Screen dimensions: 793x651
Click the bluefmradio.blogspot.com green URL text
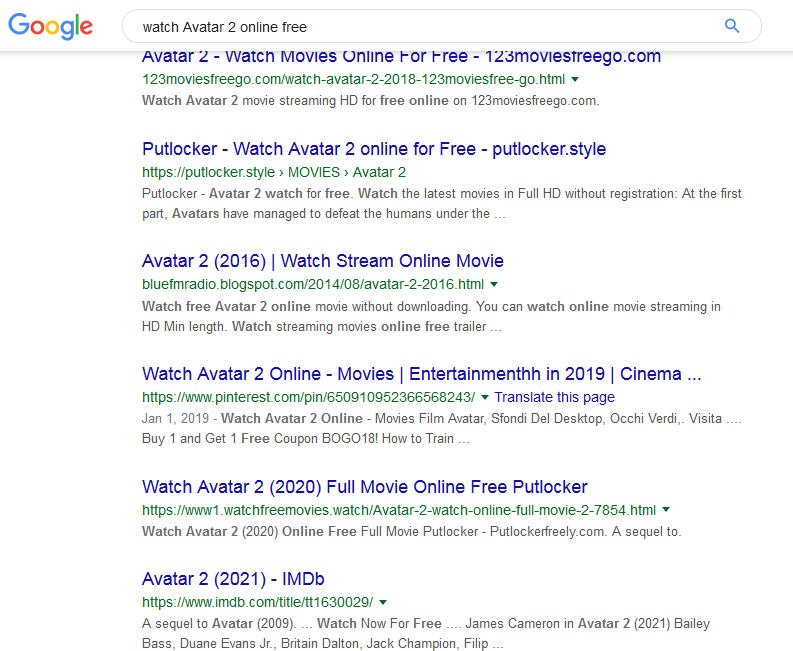313,284
